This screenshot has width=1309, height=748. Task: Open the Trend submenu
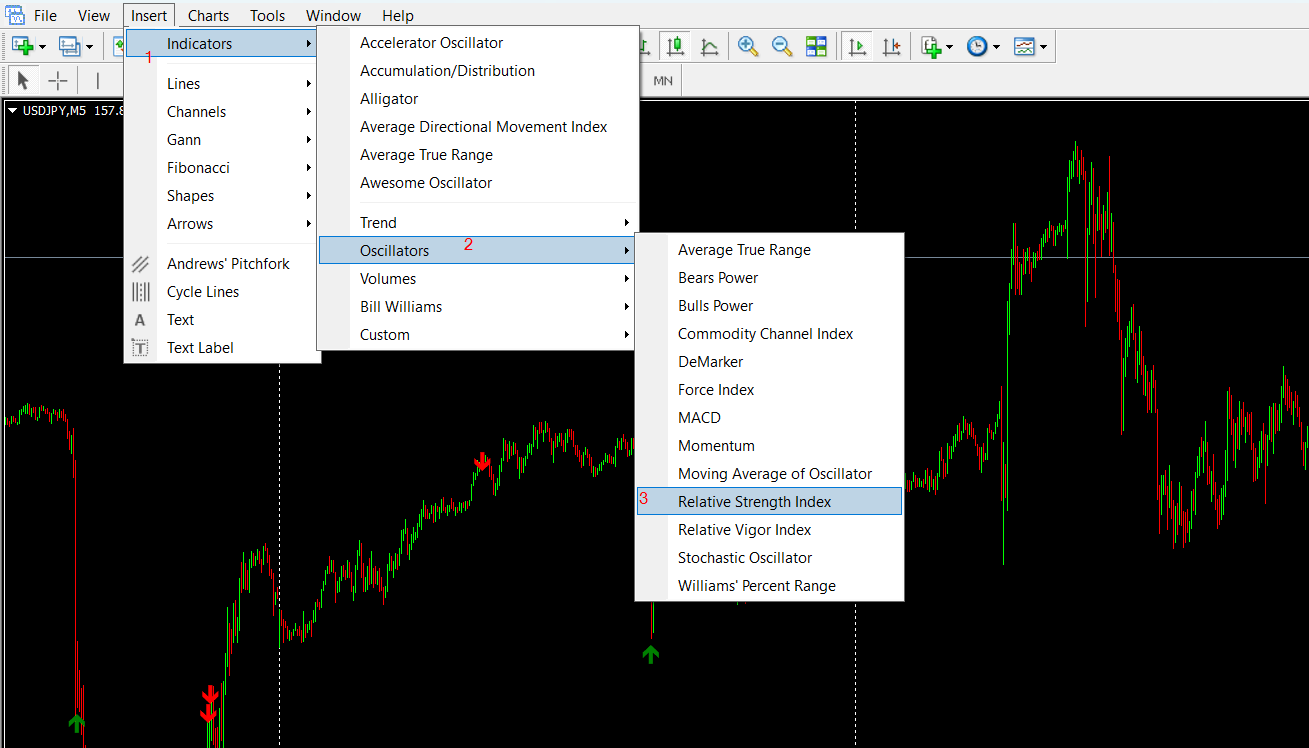click(x=478, y=223)
